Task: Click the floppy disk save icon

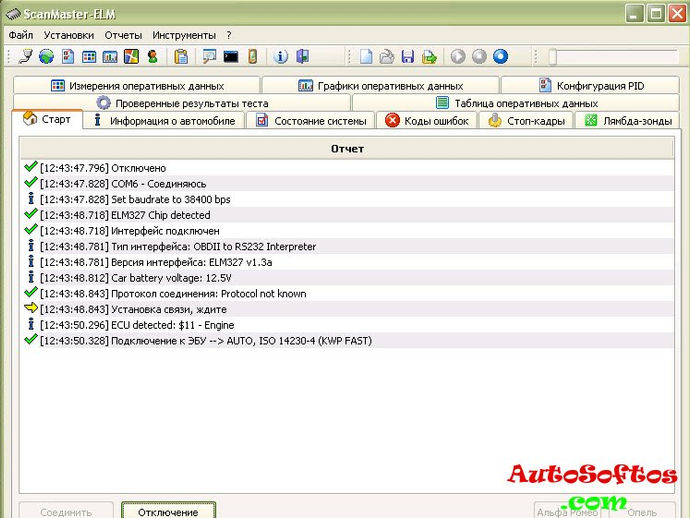Action: pos(408,57)
